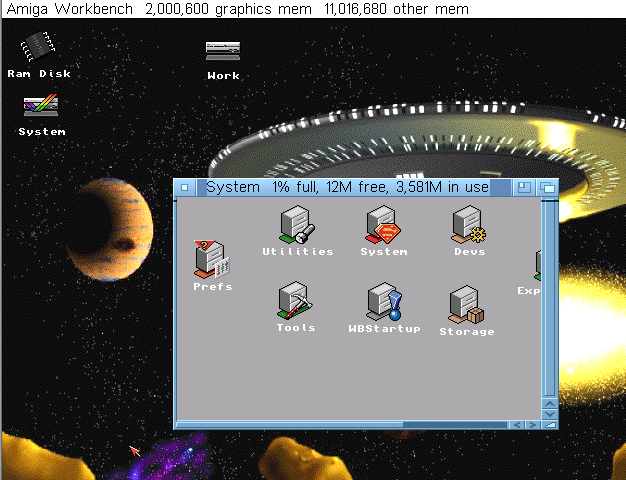Click the 'Ram Disk' label text
626x480 pixels.
[x=39, y=73]
